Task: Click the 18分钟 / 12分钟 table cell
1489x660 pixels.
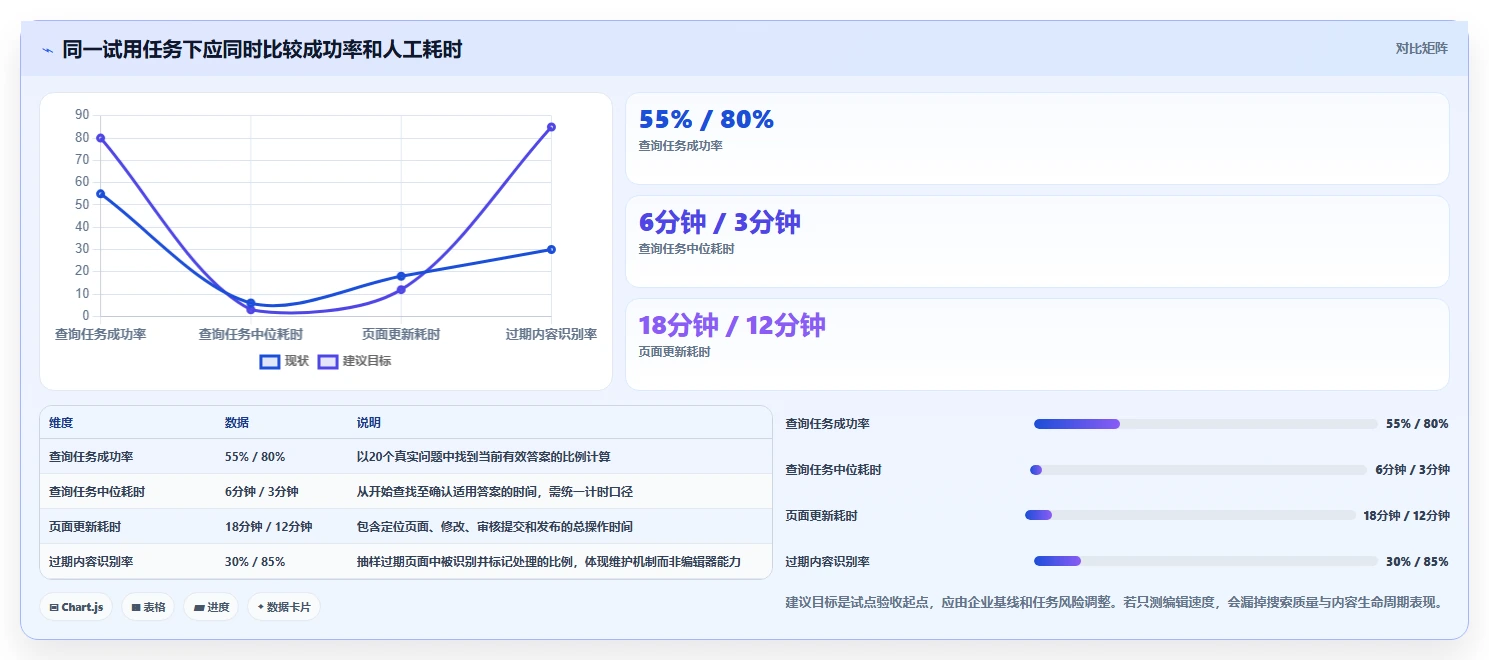Action: click(x=268, y=527)
